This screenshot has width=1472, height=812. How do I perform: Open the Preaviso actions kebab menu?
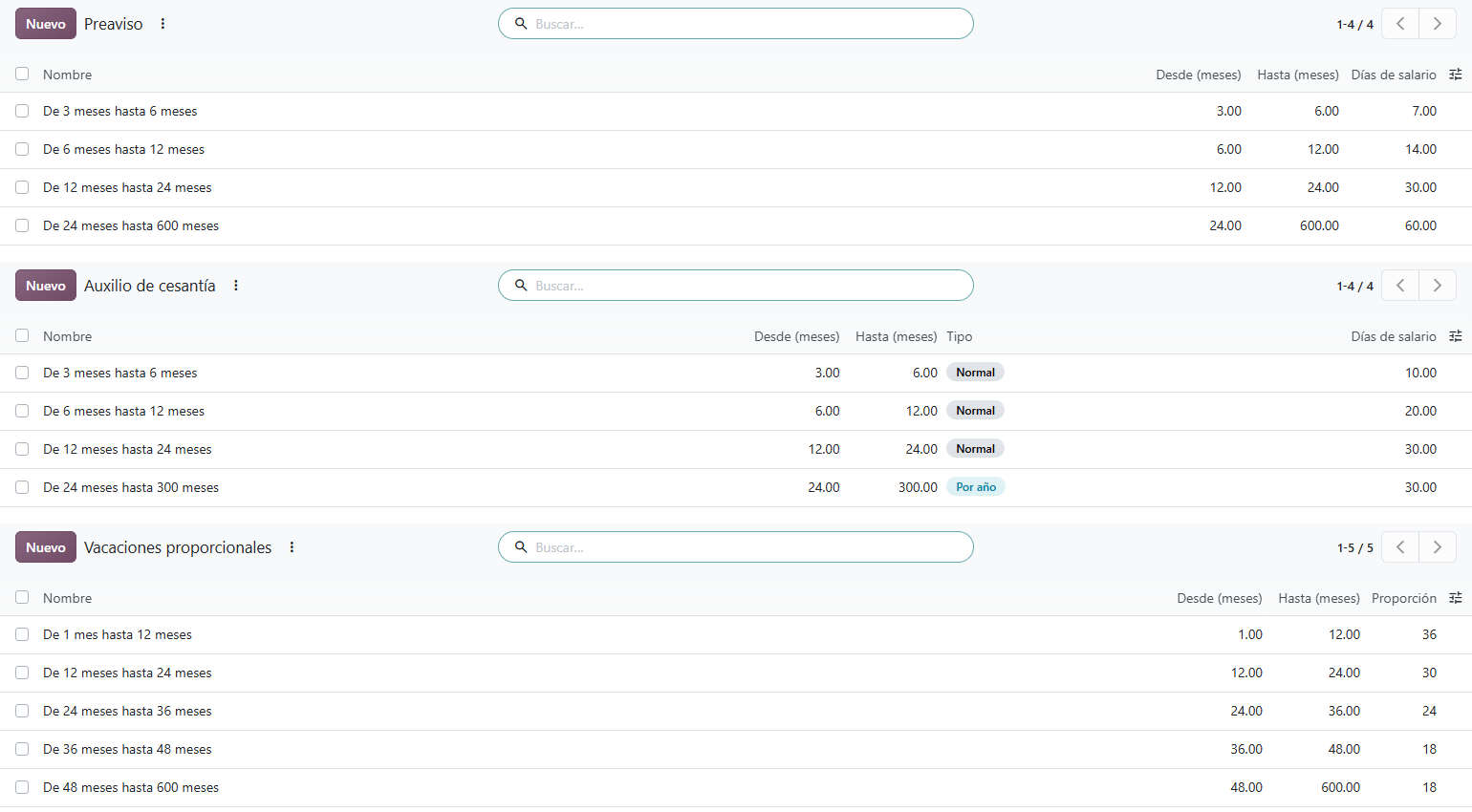coord(162,24)
